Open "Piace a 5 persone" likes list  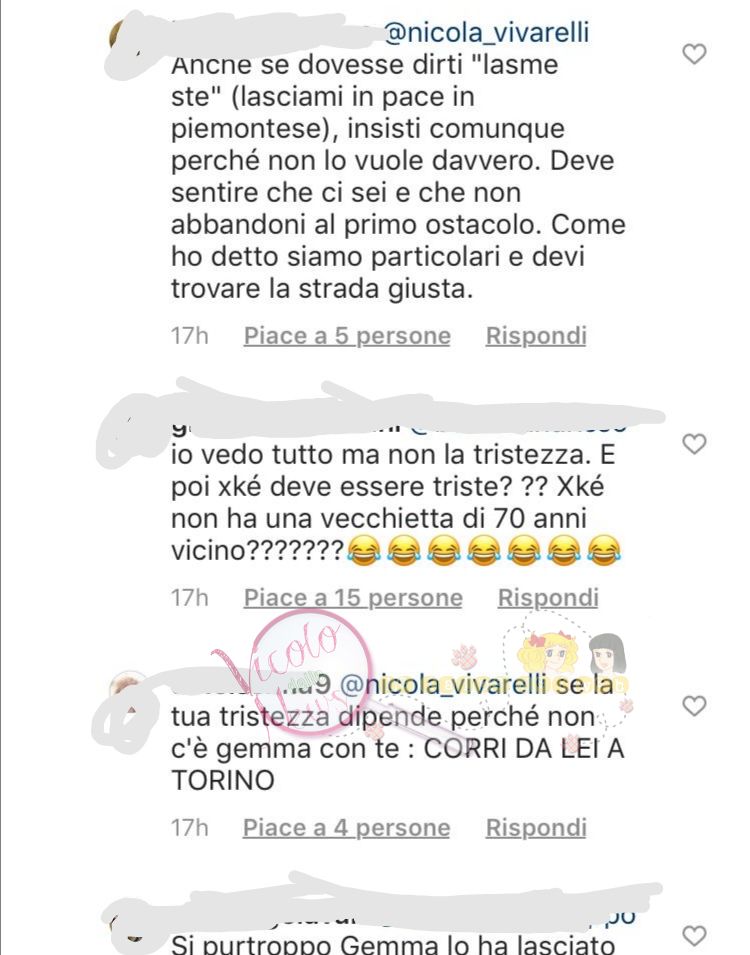[x=347, y=336]
